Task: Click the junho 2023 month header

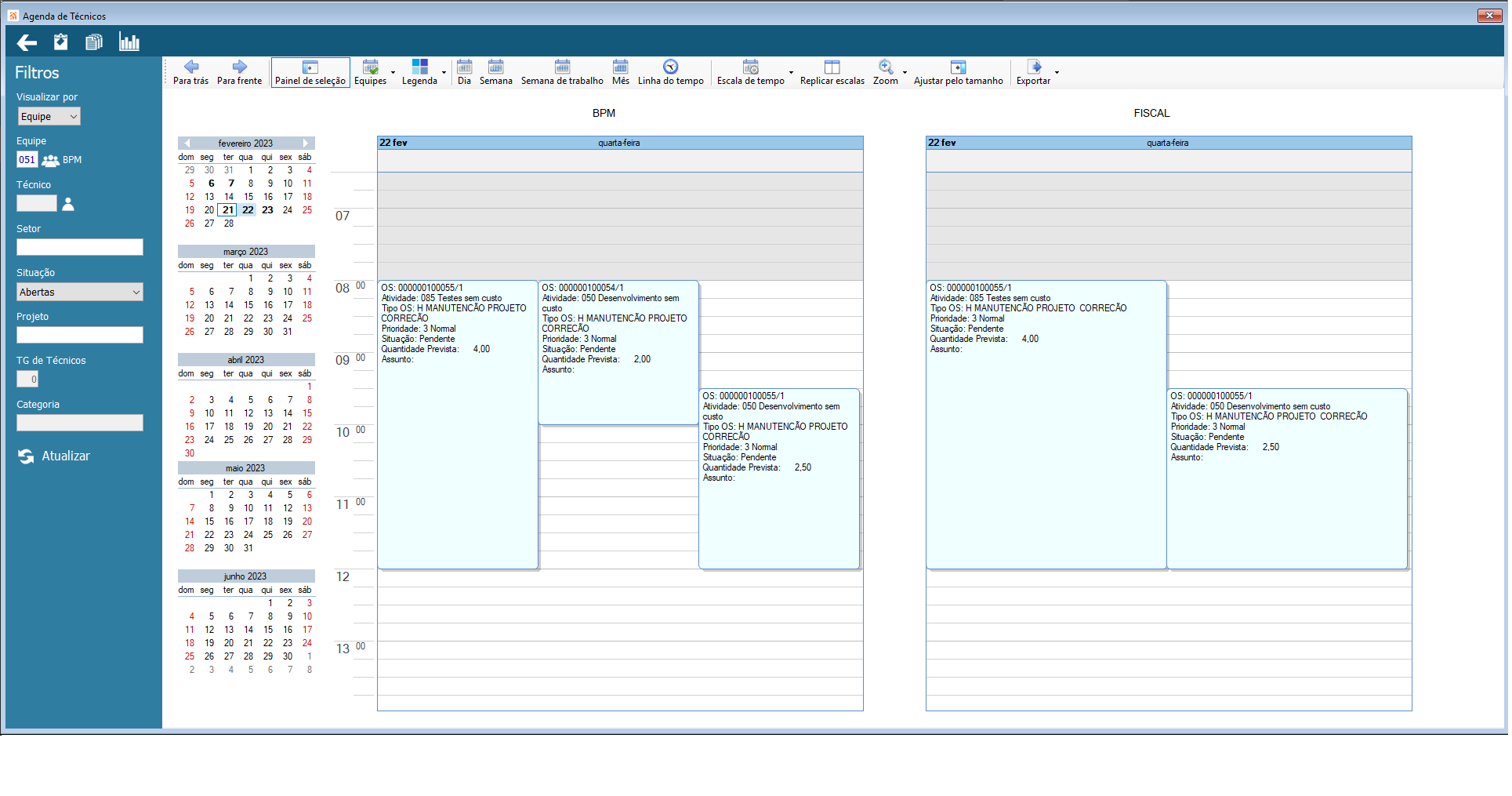Action: (246, 576)
